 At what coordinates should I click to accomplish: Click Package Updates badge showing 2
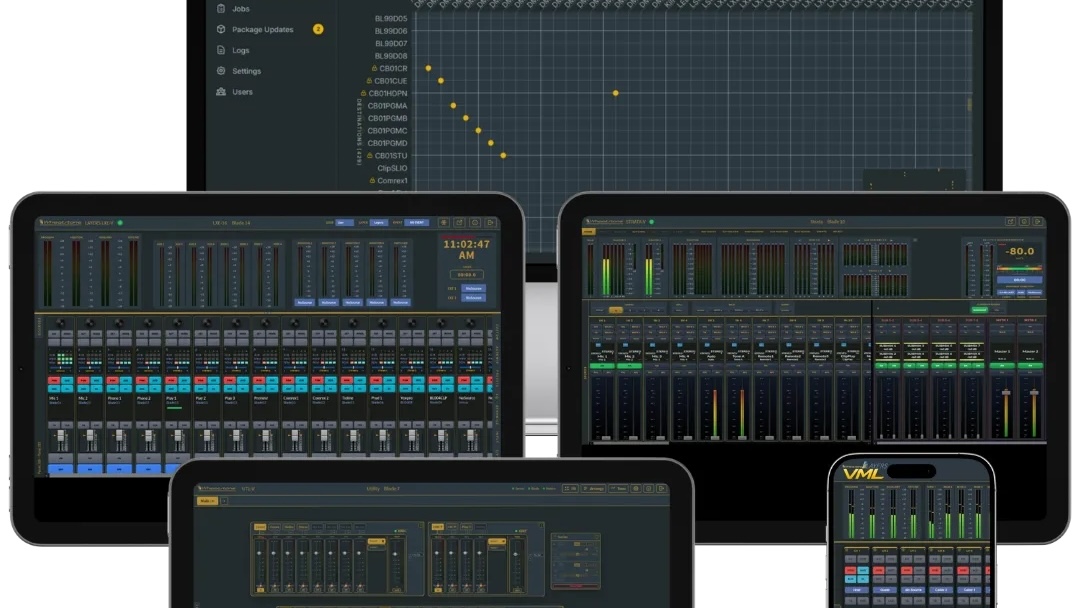318,29
